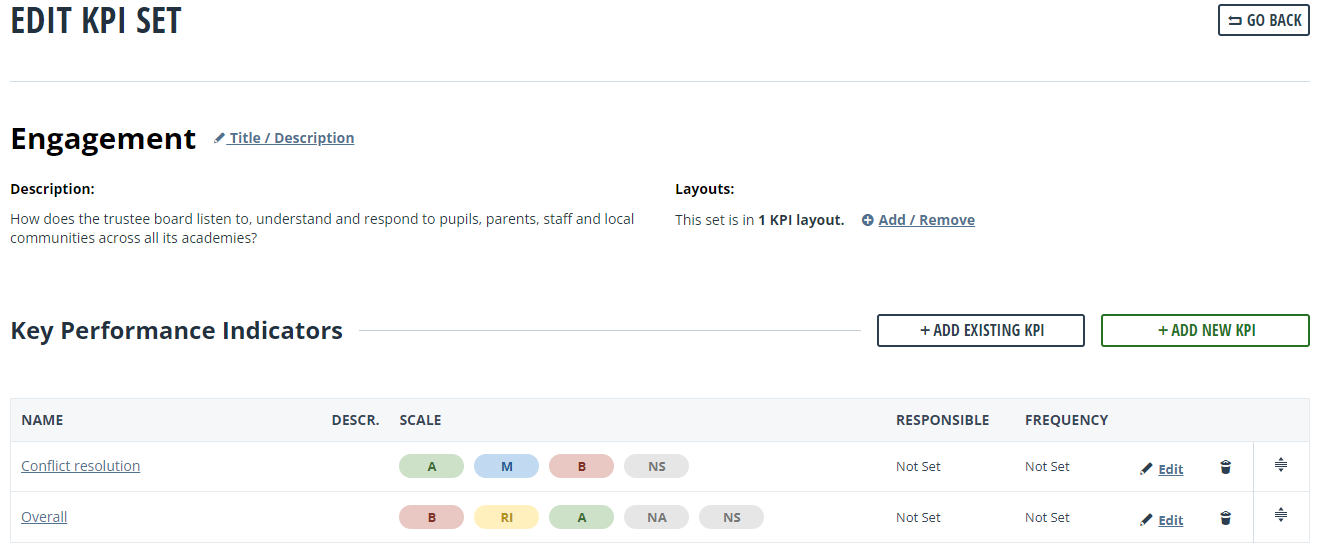This screenshot has height=551, width=1327.
Task: Click grey NA badge in Overall scale
Action: tap(656, 517)
